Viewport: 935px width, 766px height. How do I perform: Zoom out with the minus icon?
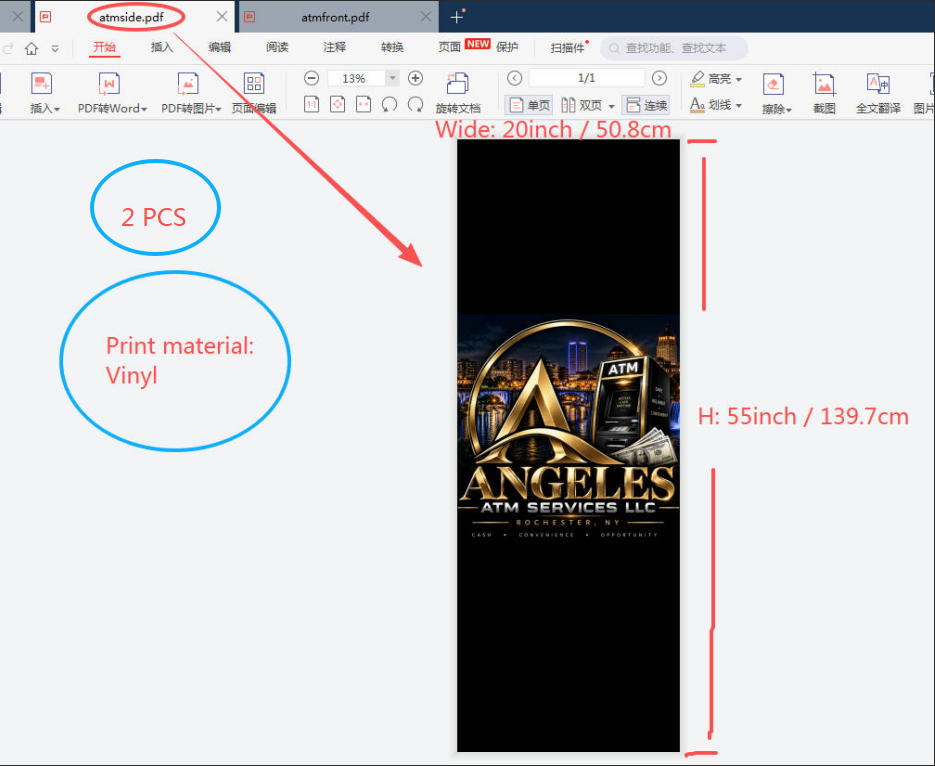click(311, 78)
